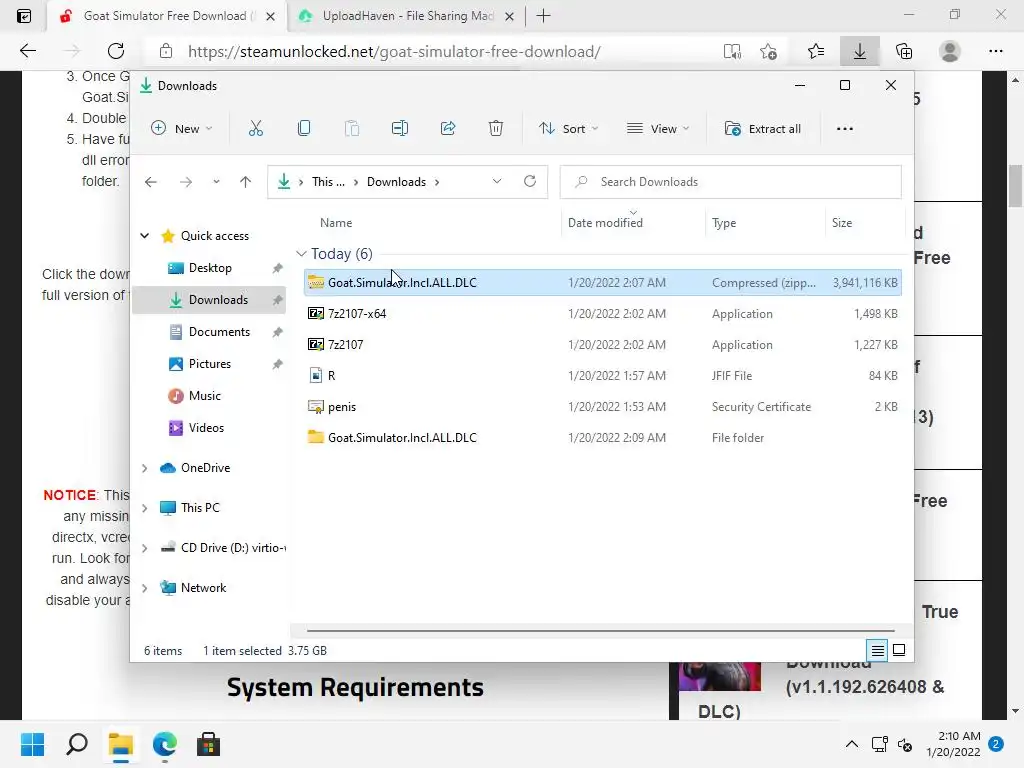This screenshot has height=768, width=1024.
Task: Open a new Edge tab
Action: coord(543,16)
